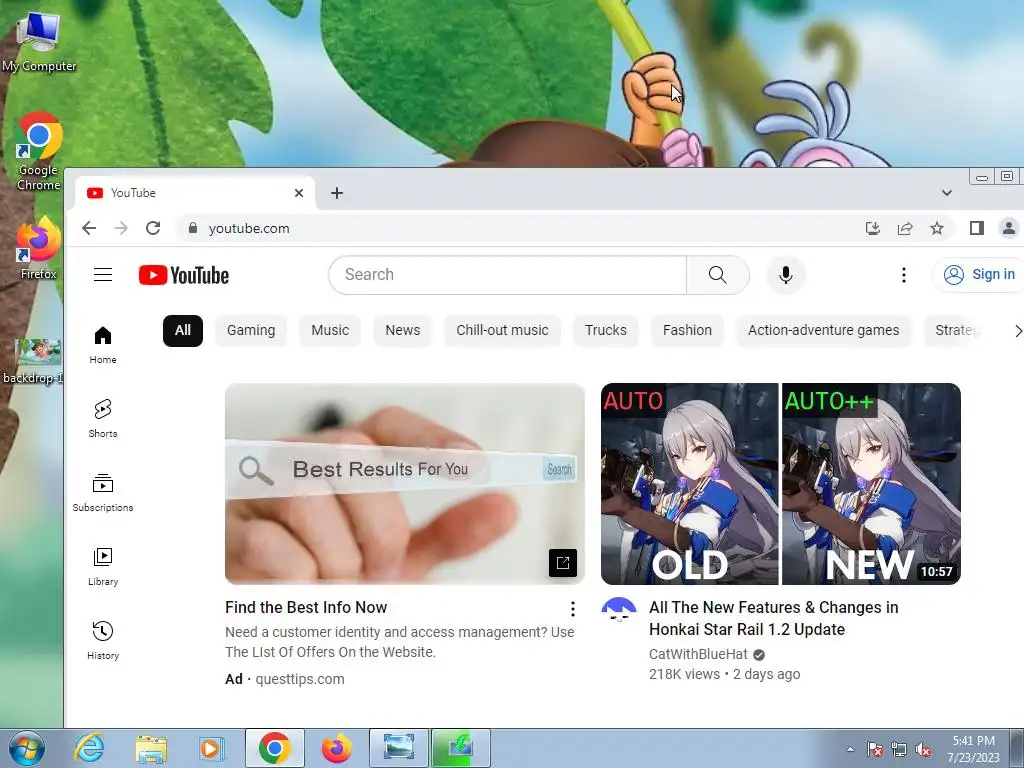1024x768 pixels.
Task: Open the media player taskbar icon
Action: pos(210,748)
